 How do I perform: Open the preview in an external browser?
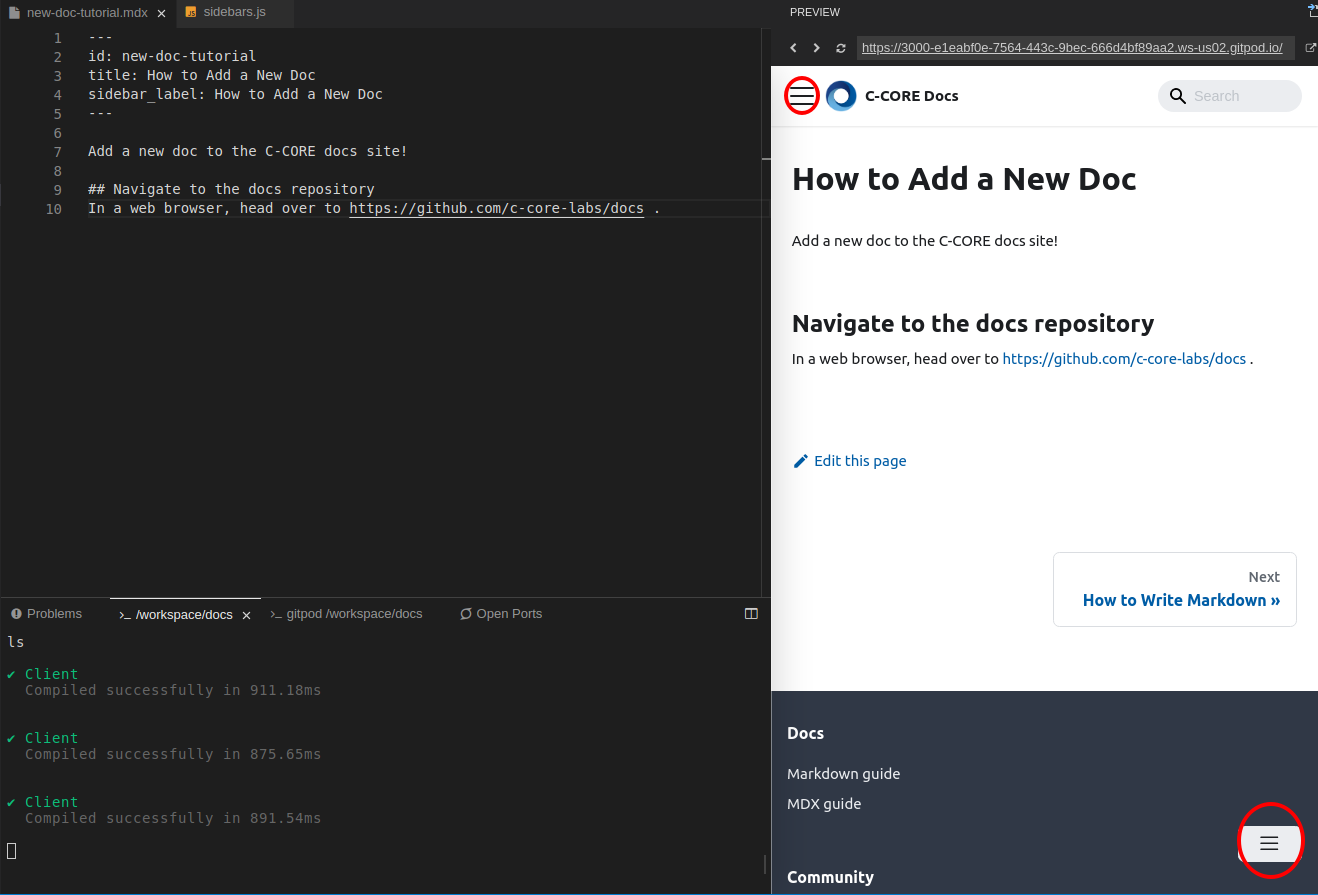(1310, 47)
